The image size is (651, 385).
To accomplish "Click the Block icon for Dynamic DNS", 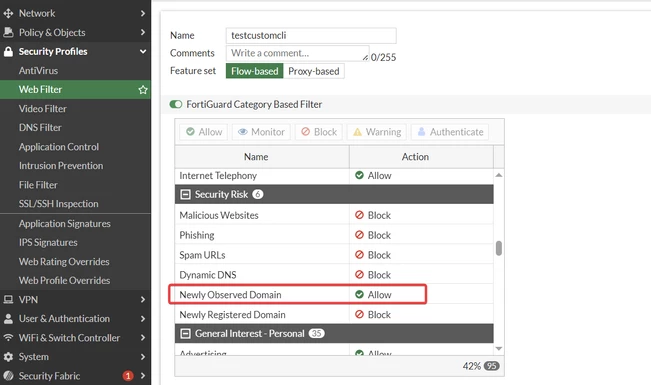I will pyautogui.click(x=360, y=275).
